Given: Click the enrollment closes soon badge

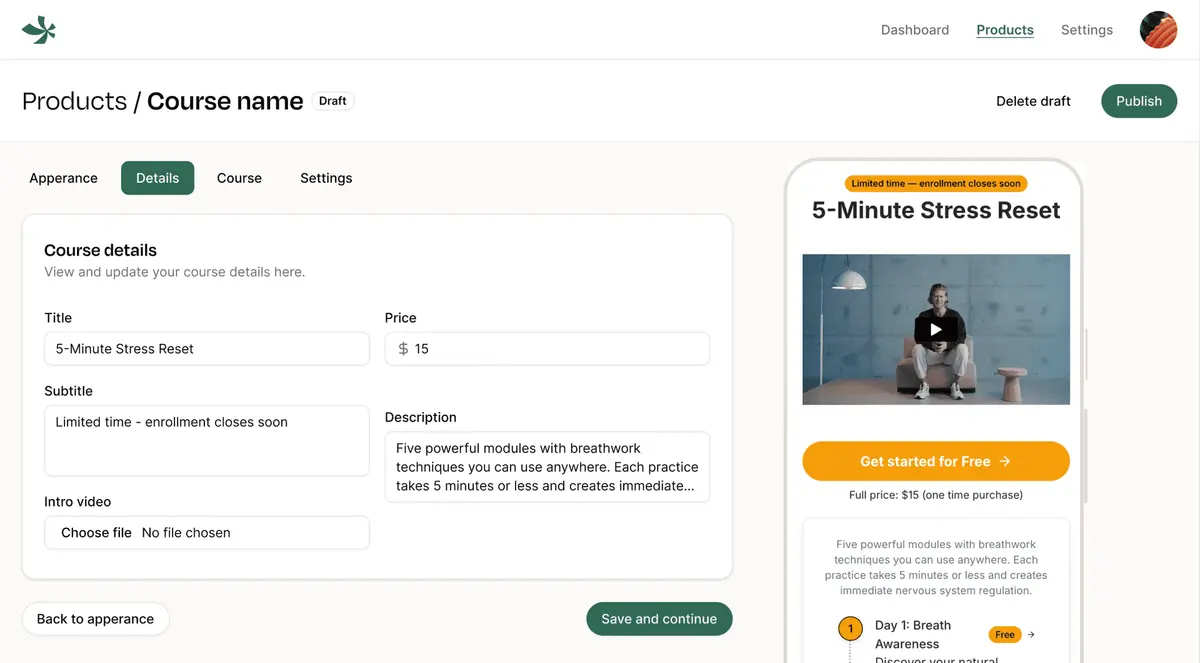Looking at the screenshot, I should [935, 183].
